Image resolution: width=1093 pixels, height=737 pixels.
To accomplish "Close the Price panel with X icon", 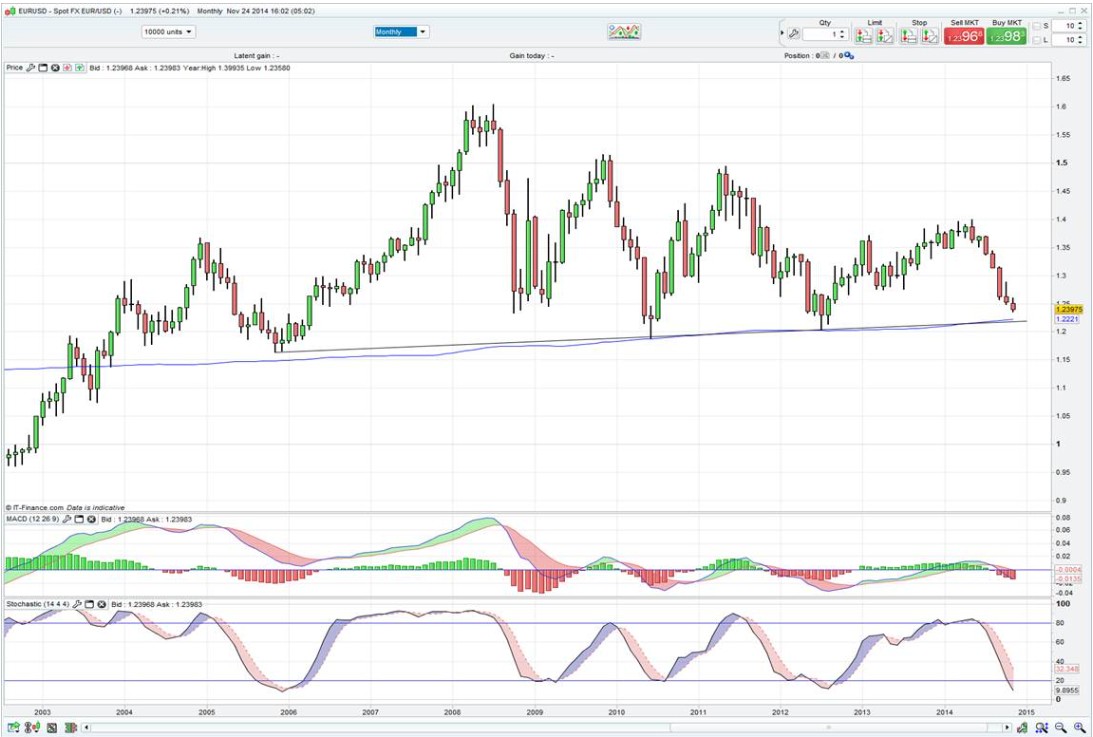I will point(55,68).
